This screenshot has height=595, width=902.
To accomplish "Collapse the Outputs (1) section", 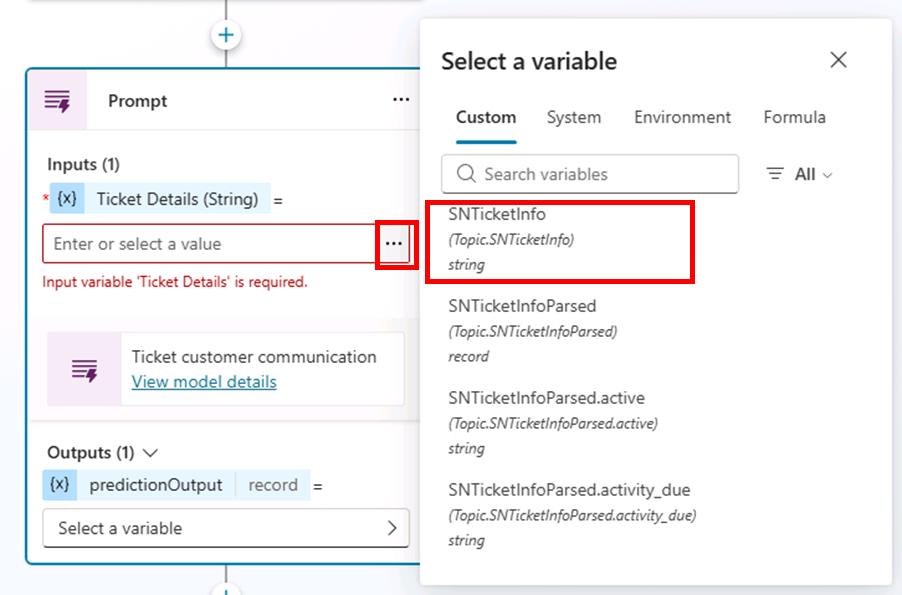I will pyautogui.click(x=151, y=453).
